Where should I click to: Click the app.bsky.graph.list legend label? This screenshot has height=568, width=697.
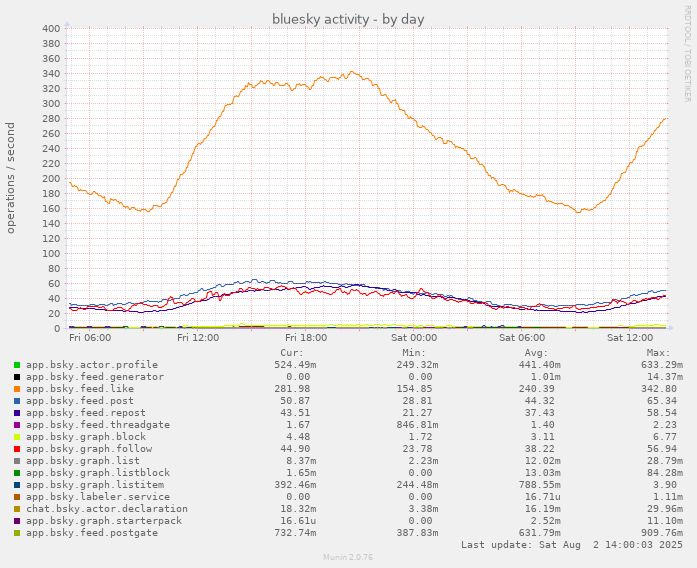[83, 461]
